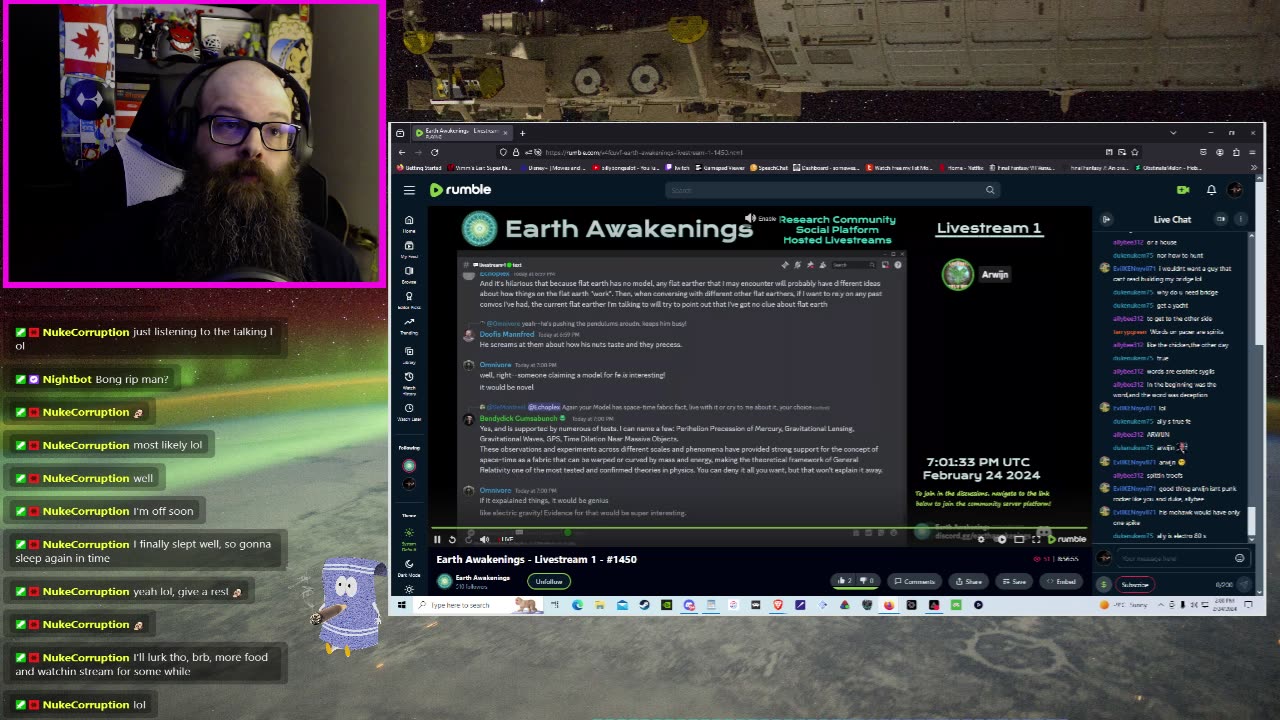
Task: Reload the page in browser
Action: (435, 152)
